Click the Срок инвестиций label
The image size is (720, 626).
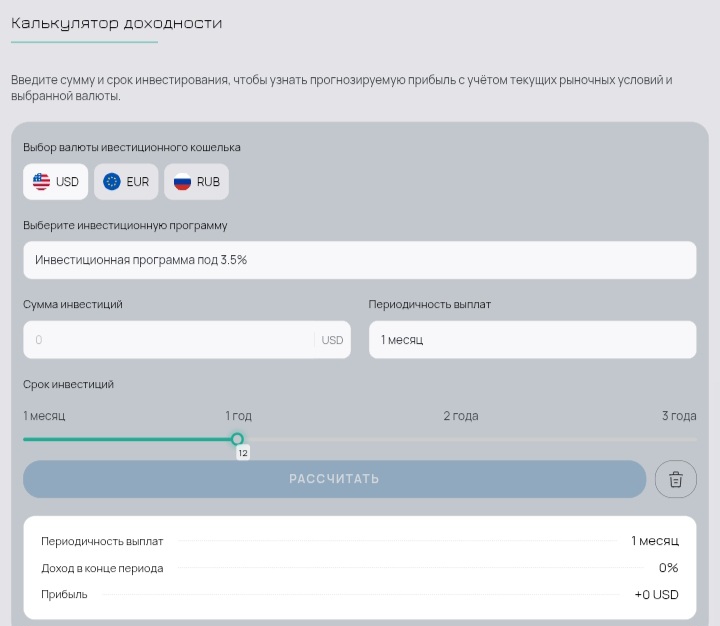(x=68, y=384)
